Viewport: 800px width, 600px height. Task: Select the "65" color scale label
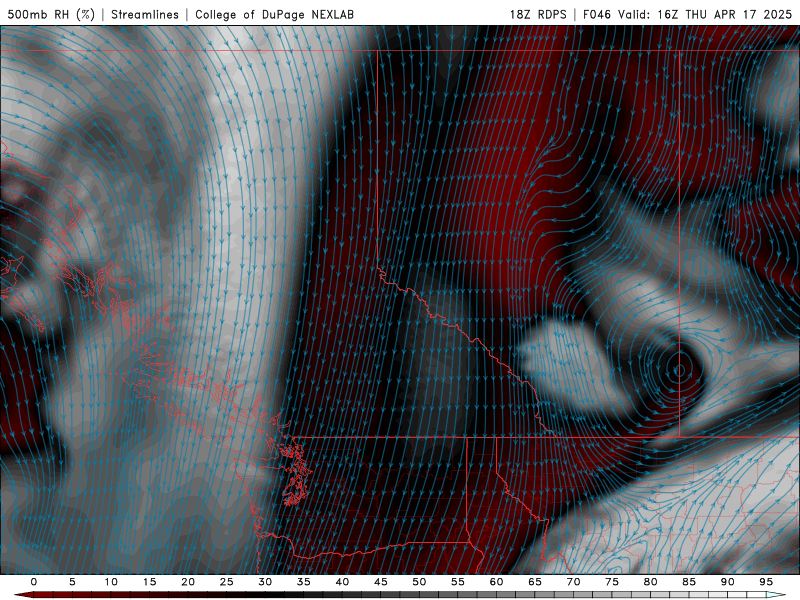point(535,582)
